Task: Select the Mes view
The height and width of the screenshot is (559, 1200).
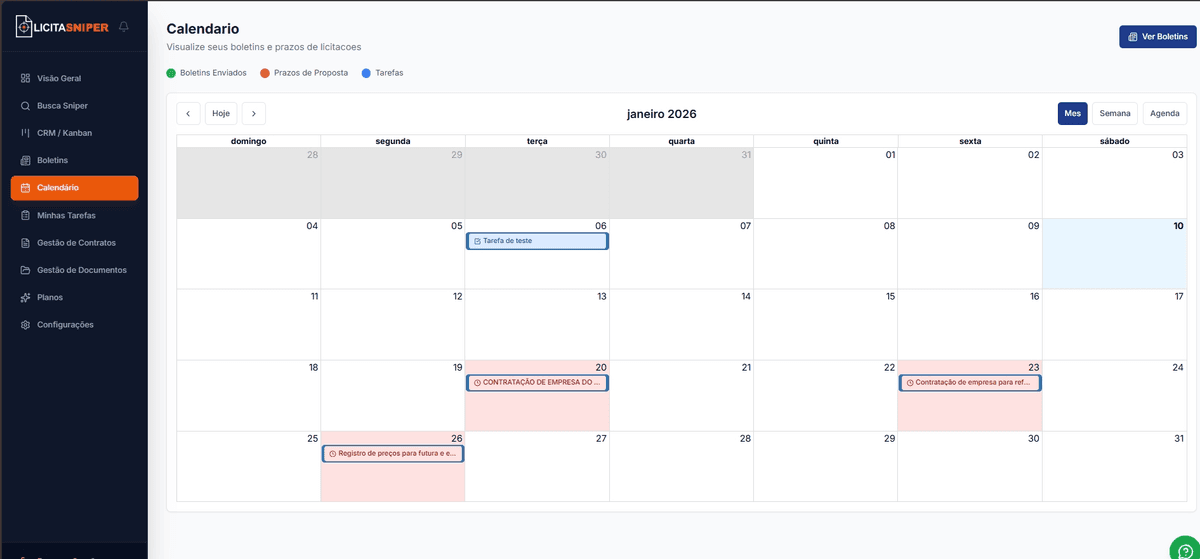Action: click(x=1072, y=114)
